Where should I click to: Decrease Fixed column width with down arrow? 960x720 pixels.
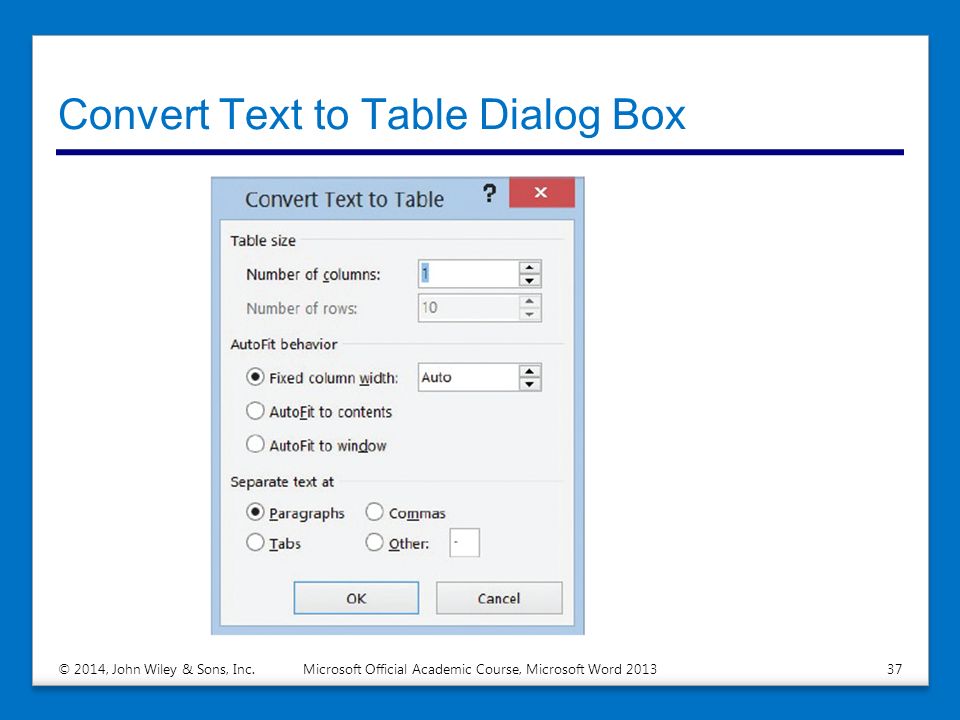coord(530,384)
